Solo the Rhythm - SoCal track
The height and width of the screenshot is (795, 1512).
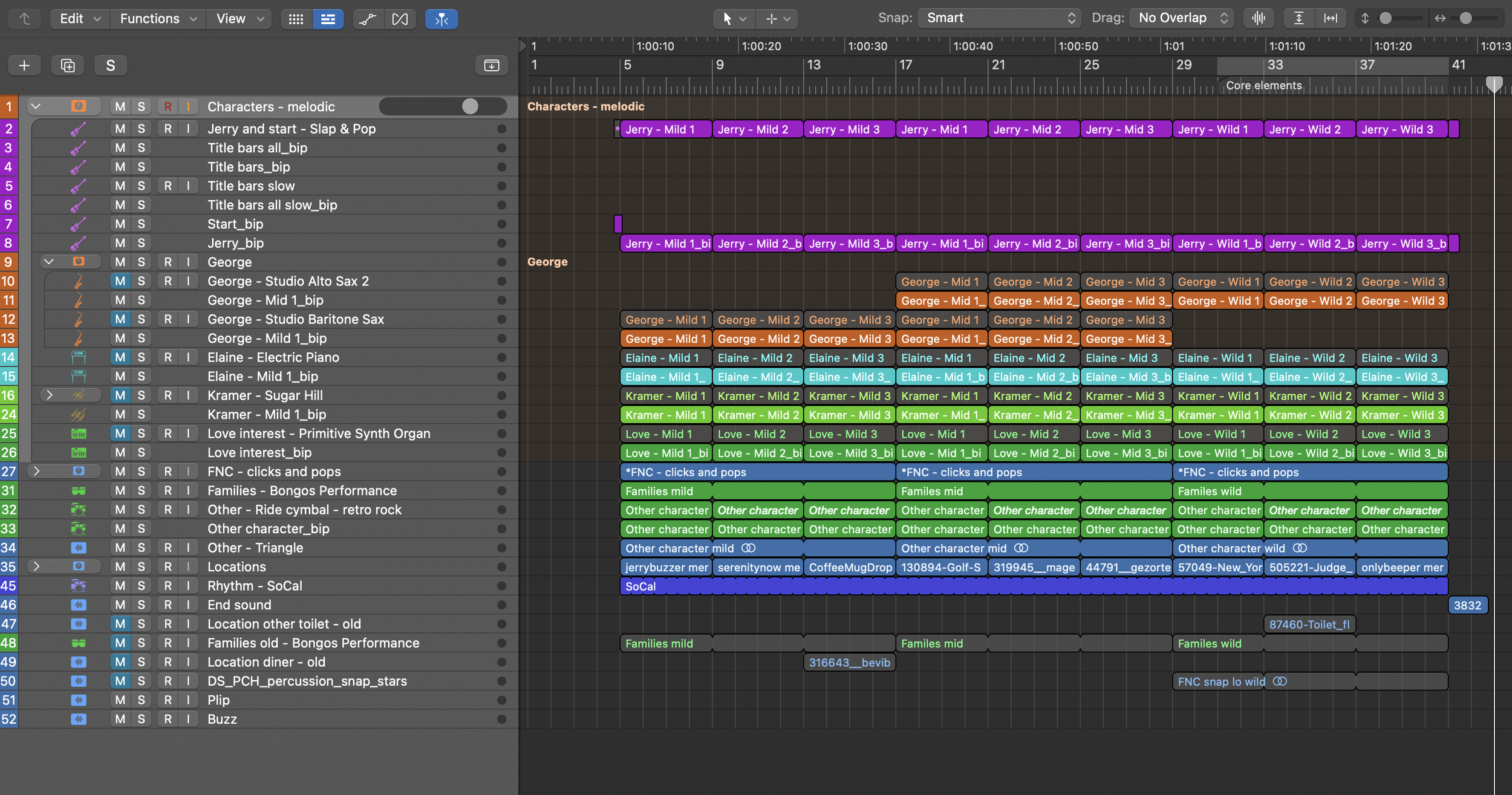tap(141, 586)
